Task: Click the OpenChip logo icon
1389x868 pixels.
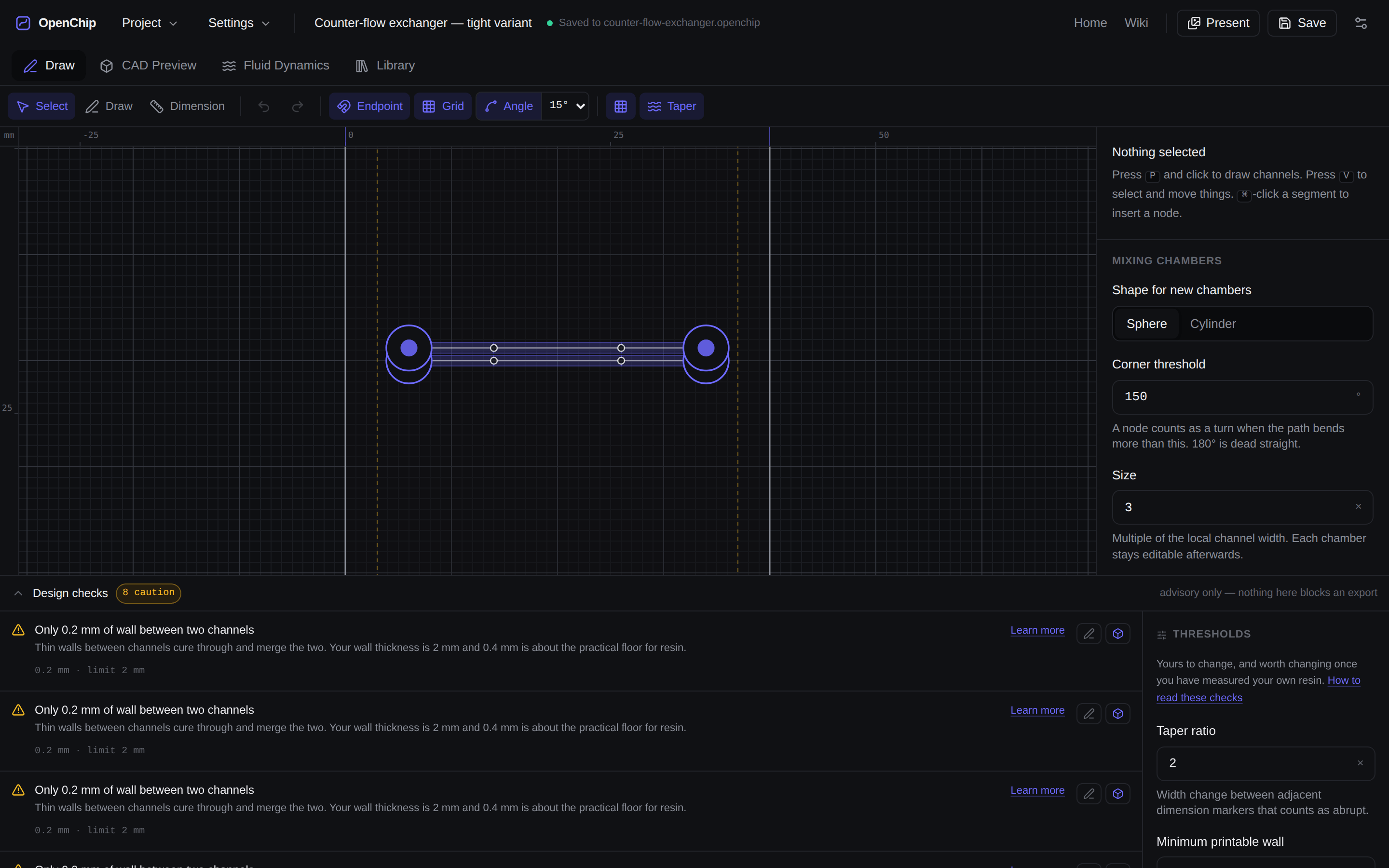Action: 23,23
